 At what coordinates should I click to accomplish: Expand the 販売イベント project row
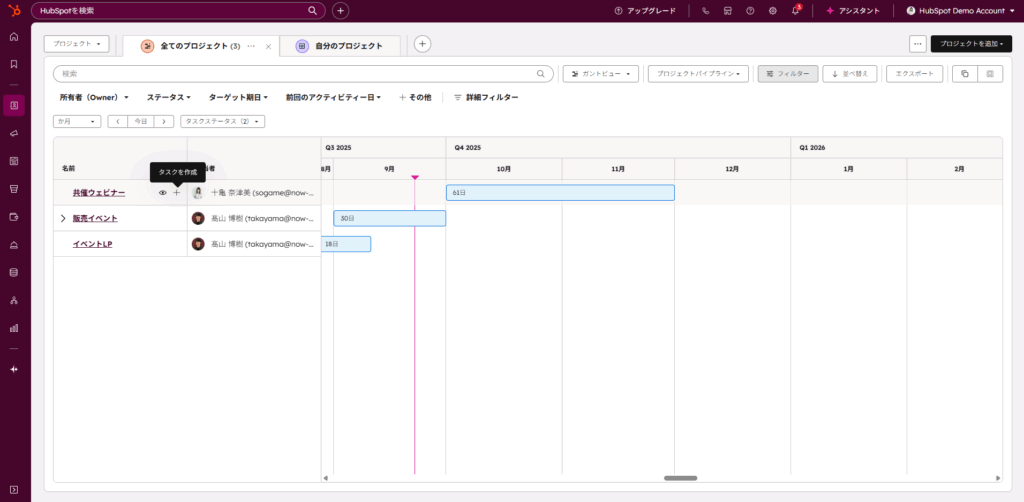click(63, 218)
